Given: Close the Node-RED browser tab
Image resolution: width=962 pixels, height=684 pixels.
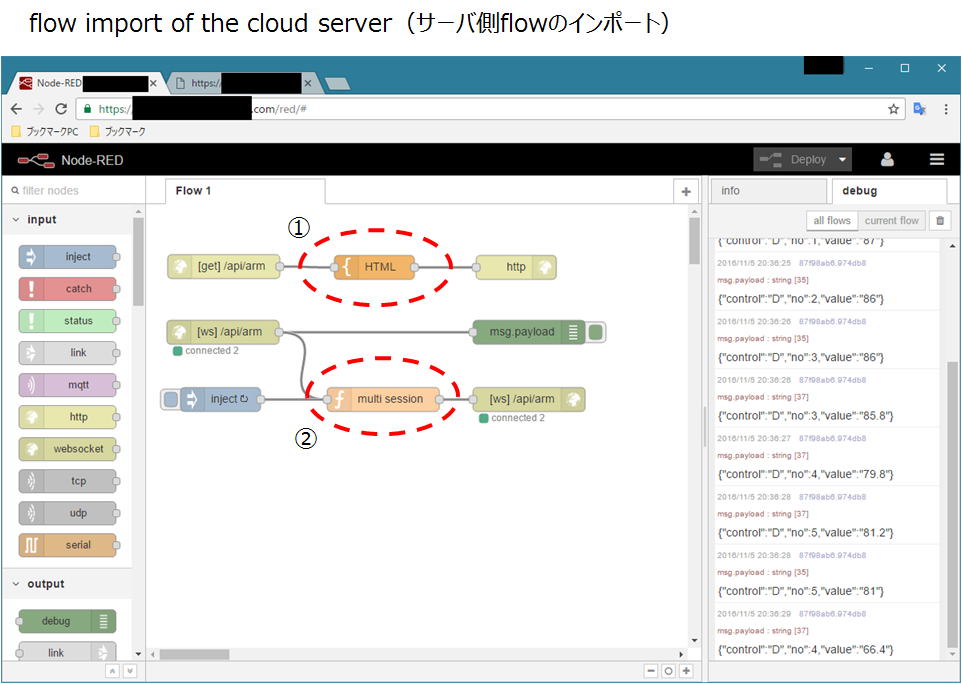Looking at the screenshot, I should tap(153, 83).
